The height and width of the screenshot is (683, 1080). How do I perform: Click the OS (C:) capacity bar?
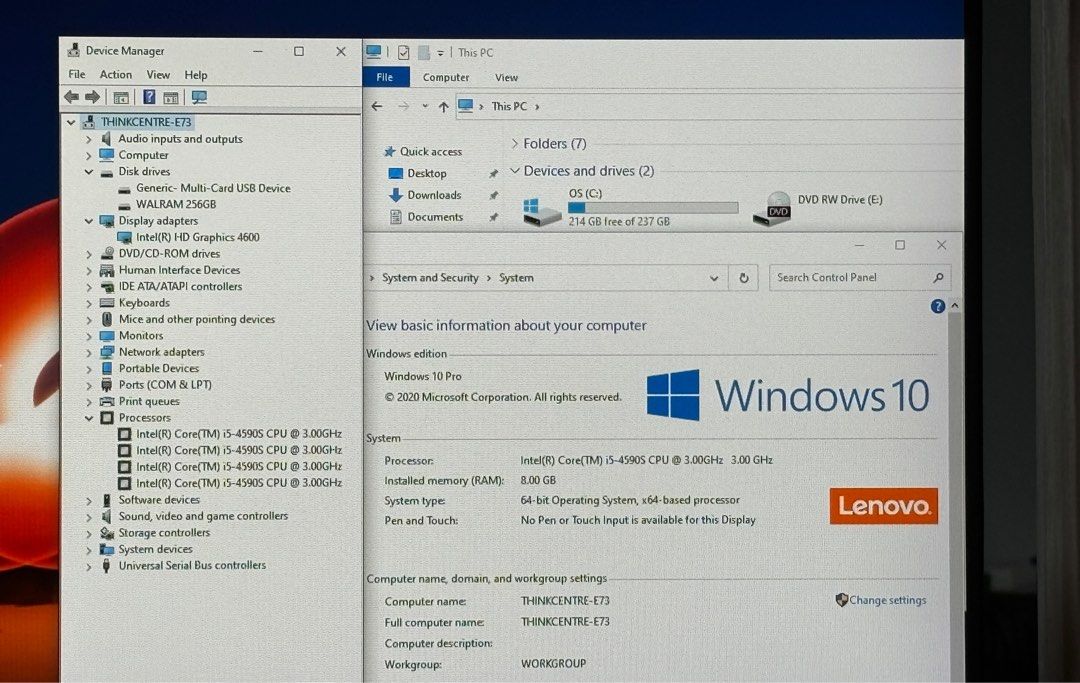[653, 208]
